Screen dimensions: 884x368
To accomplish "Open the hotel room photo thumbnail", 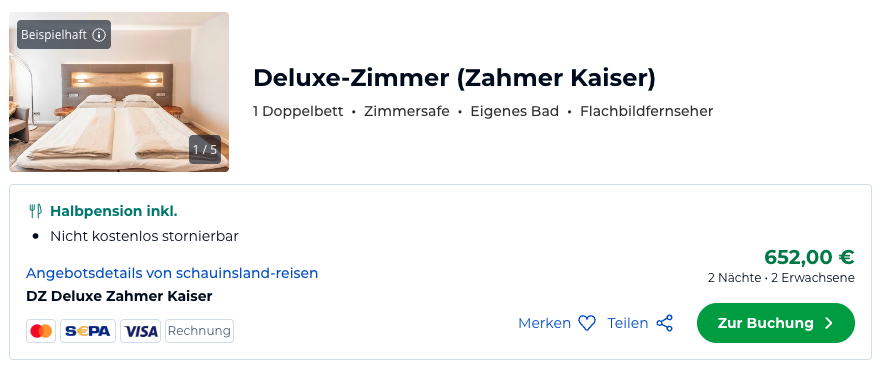I will (119, 92).
